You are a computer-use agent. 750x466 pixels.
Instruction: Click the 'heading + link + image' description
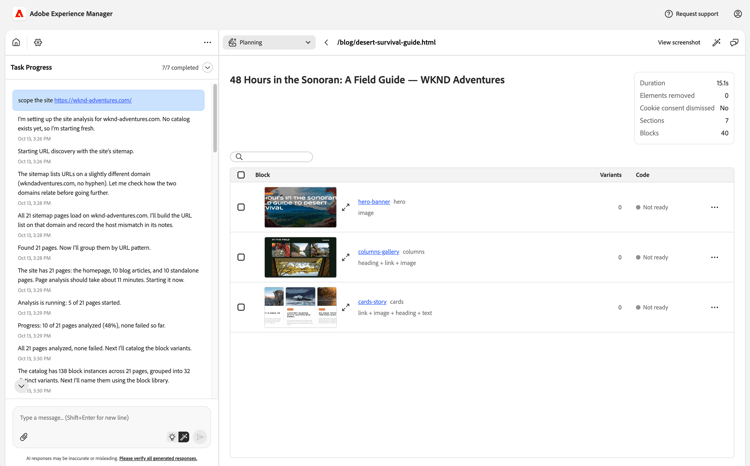tap(387, 263)
